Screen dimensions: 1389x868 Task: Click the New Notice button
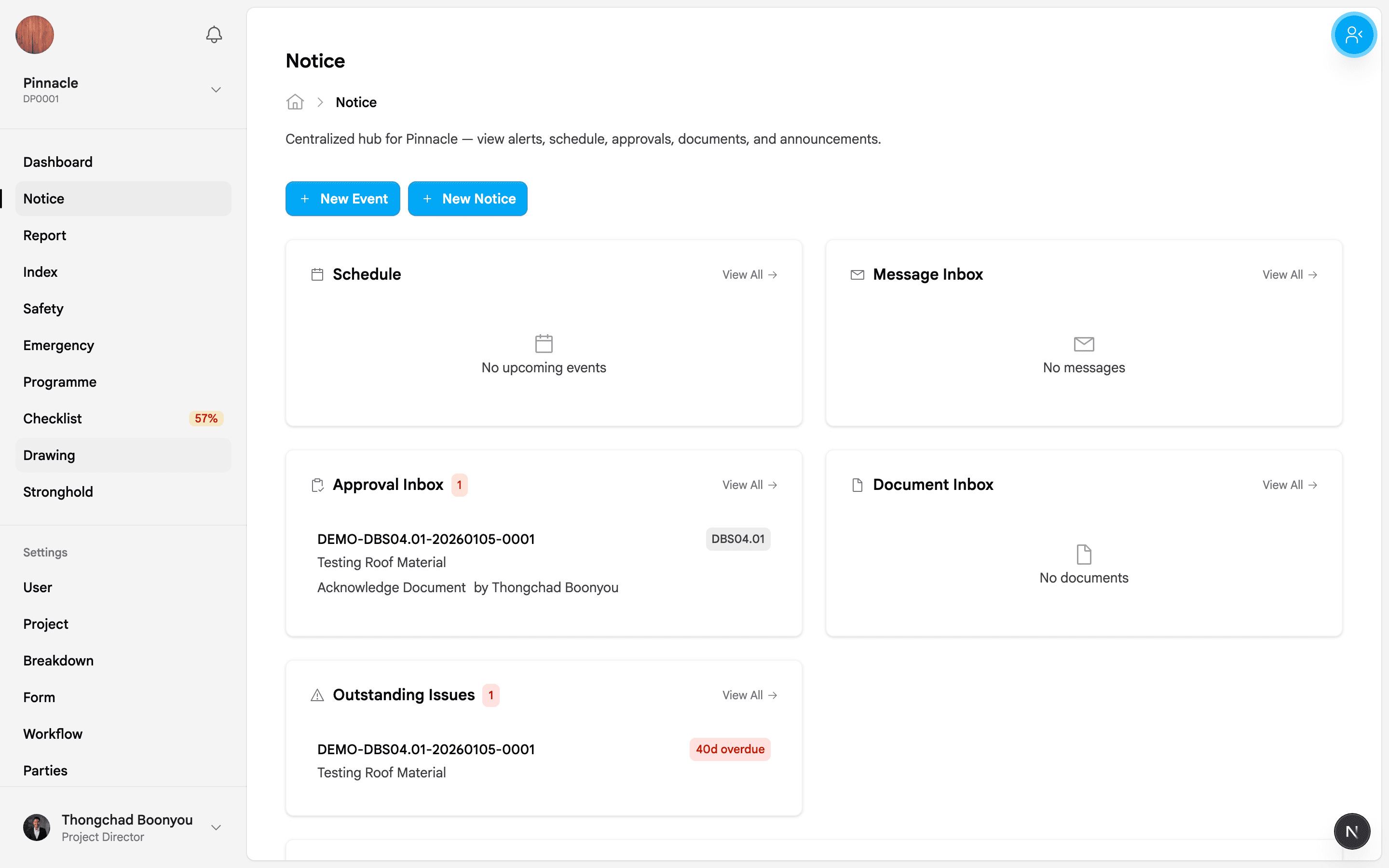click(x=467, y=199)
